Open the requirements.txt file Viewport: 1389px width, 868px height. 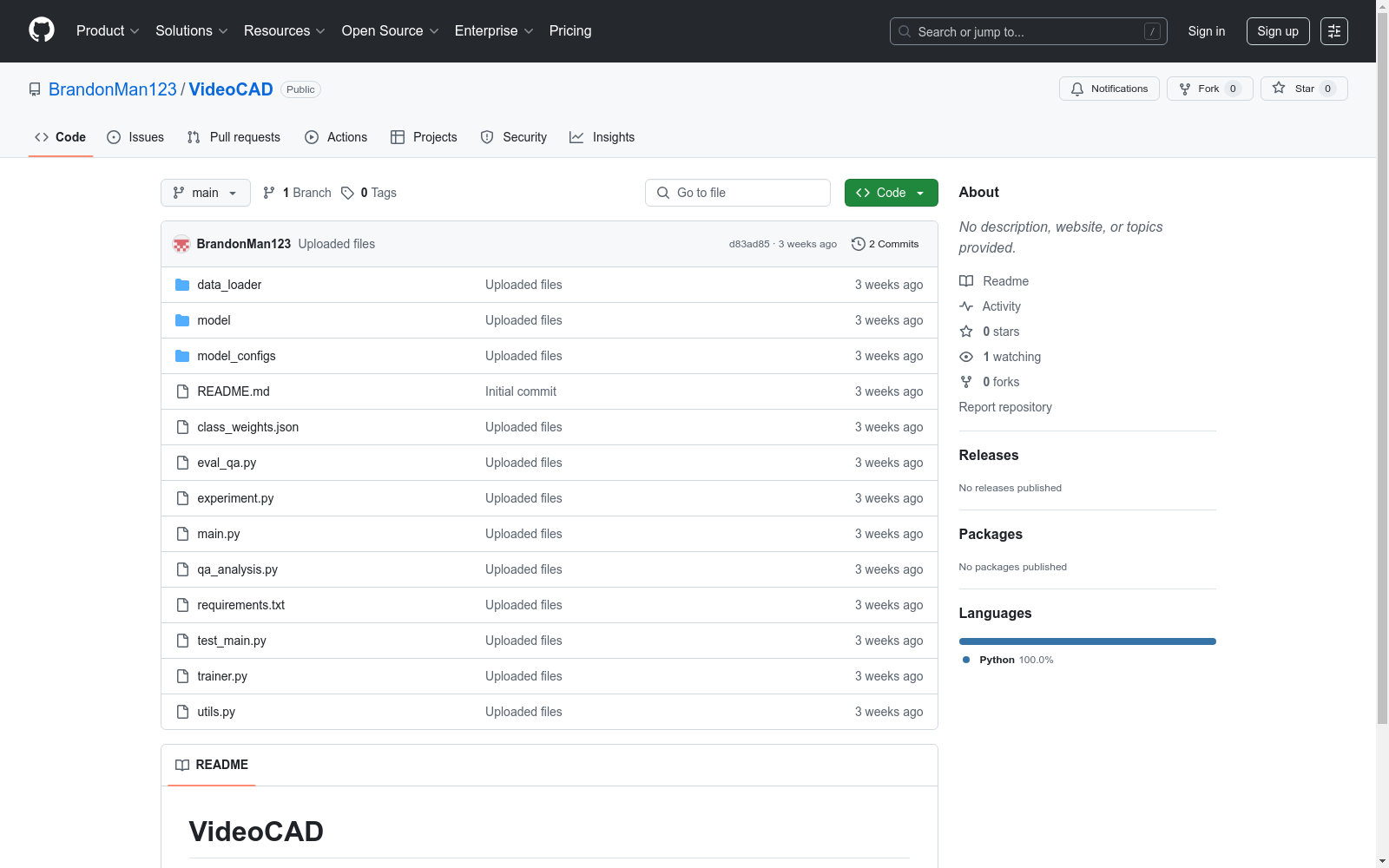[241, 605]
